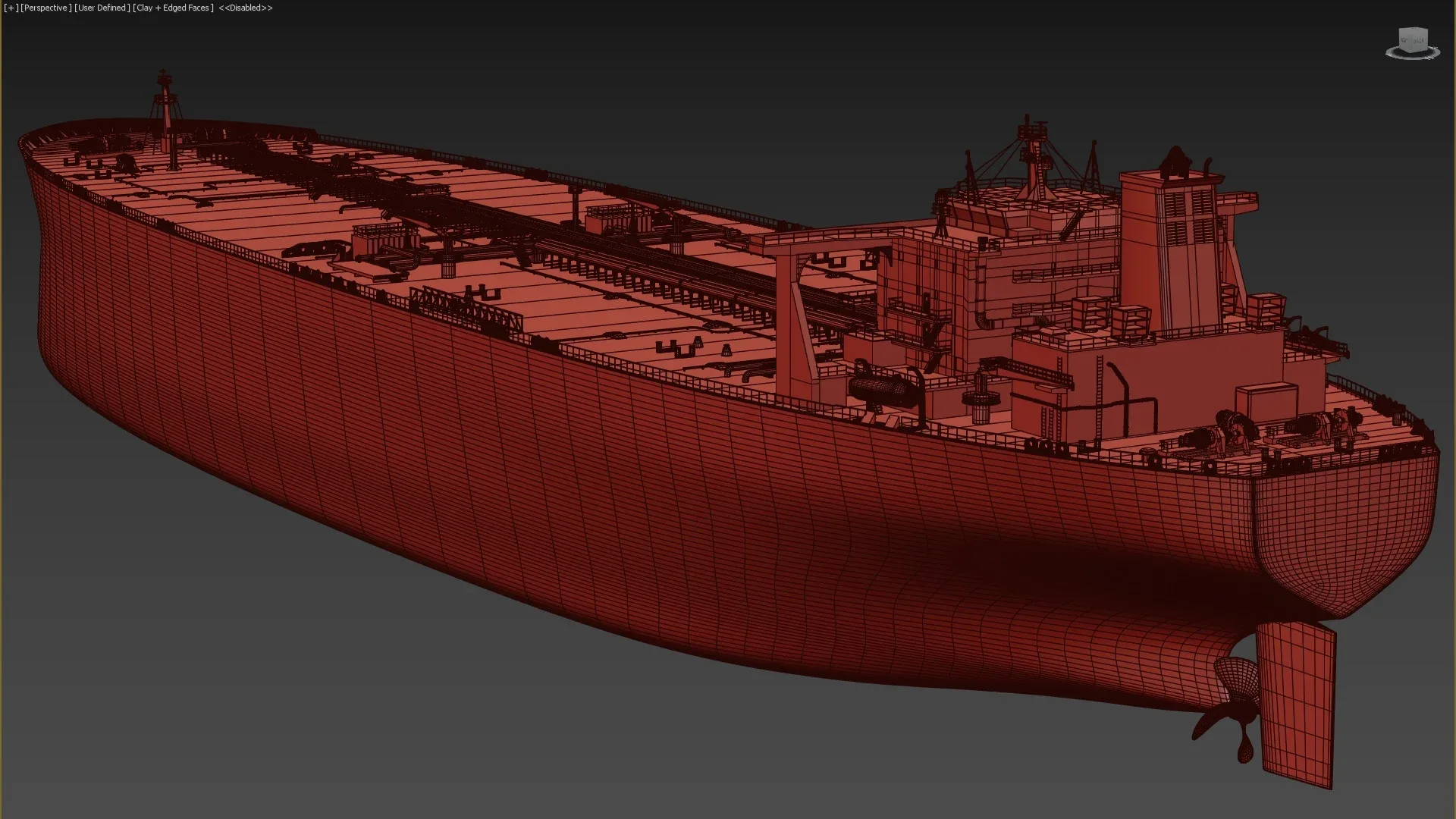1456x819 pixels.
Task: Click the right corner of the ViewCube
Action: [1428, 45]
